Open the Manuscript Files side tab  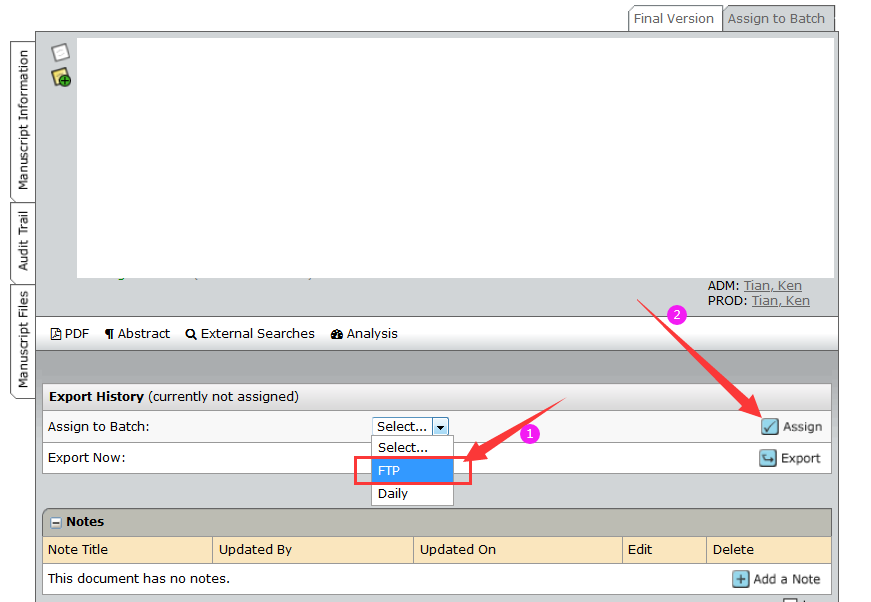[x=23, y=340]
